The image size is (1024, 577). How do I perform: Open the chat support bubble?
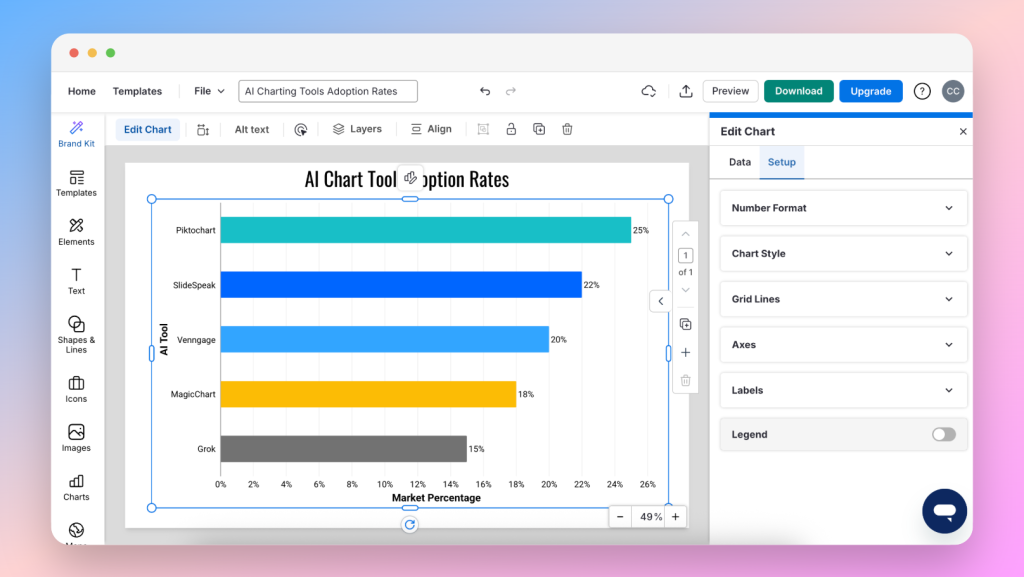click(944, 511)
